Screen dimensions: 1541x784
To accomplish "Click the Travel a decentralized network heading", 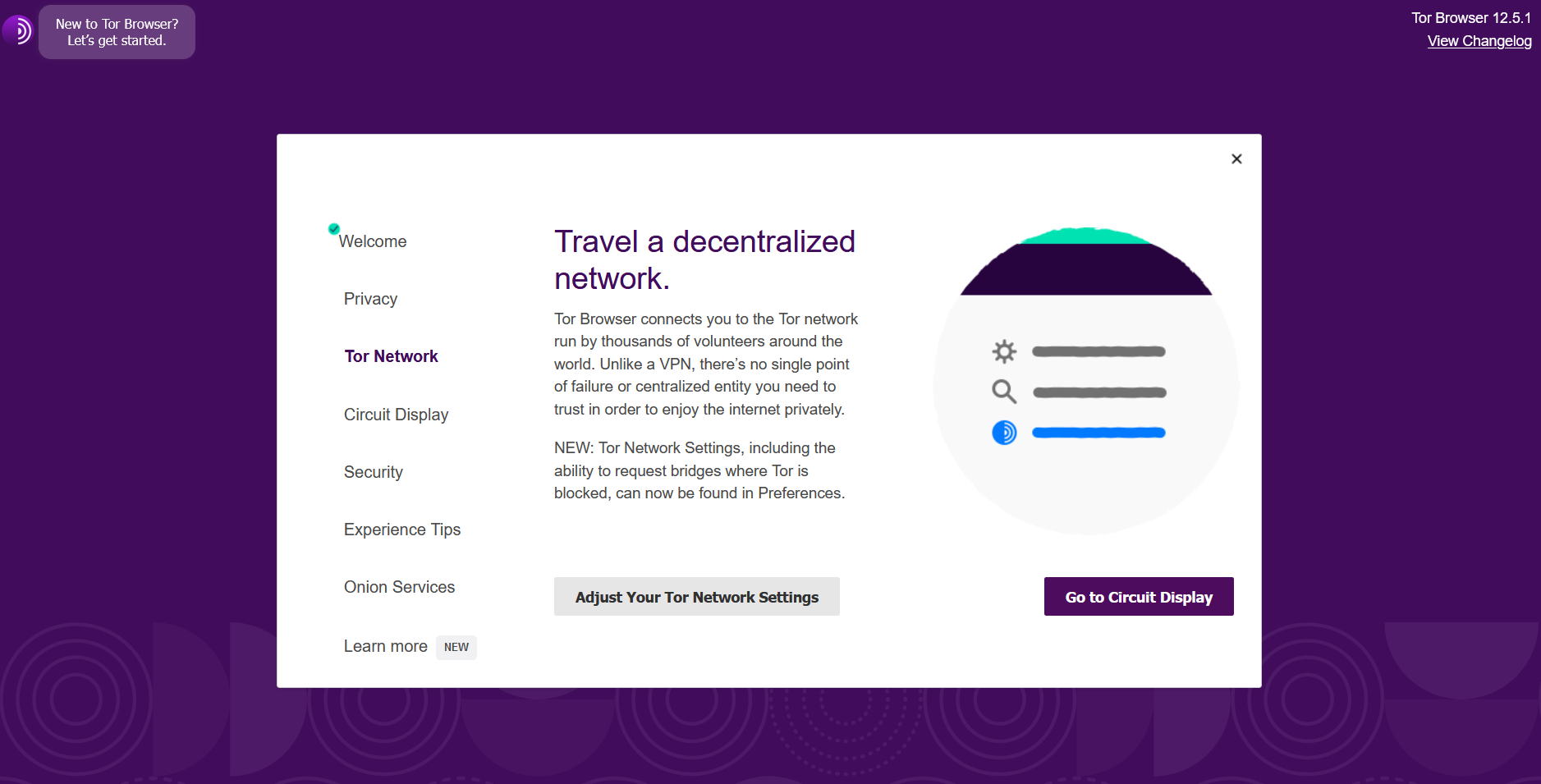I will click(x=704, y=259).
